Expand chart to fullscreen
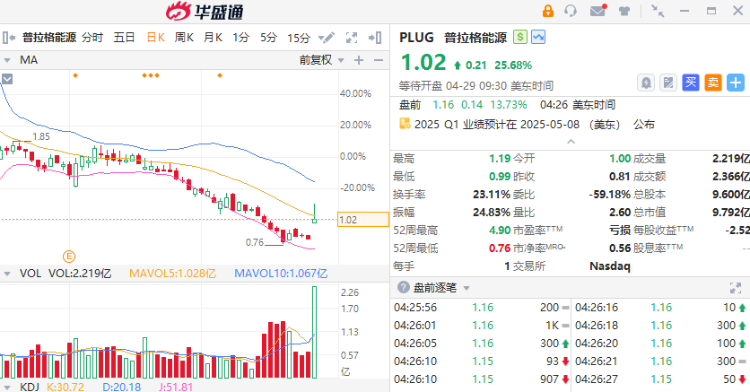Viewport: 750px width, 392px height. tap(352, 37)
